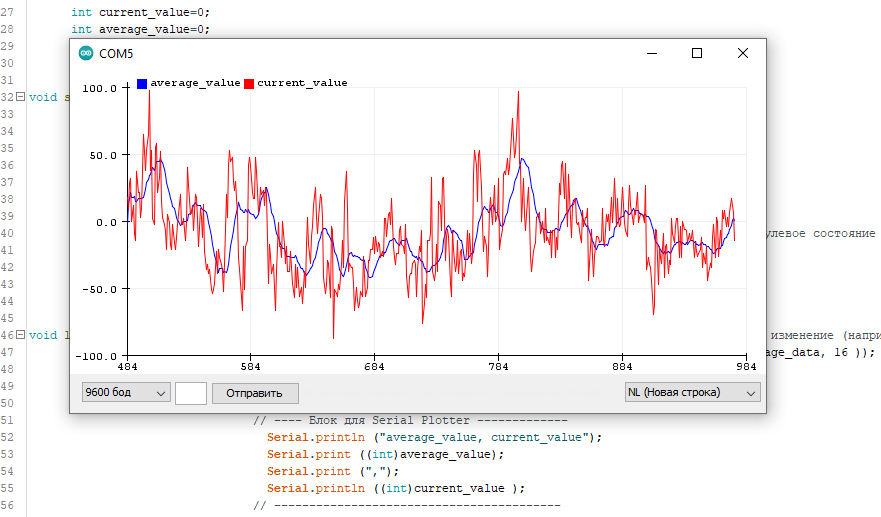This screenshot has height=517, width=881.
Task: Click the 'void' keyword on line 46
Action: pyautogui.click(x=43, y=335)
